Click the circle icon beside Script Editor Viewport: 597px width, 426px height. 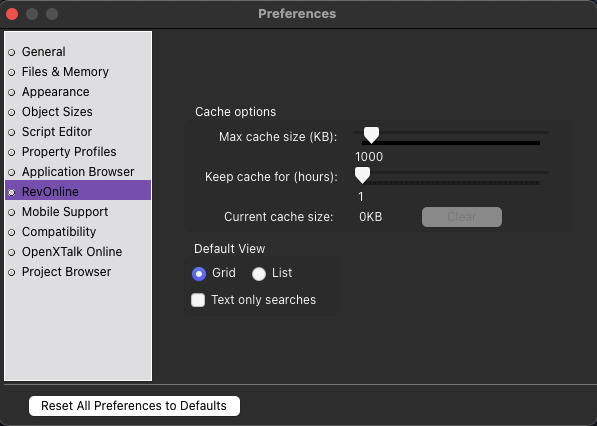(12, 132)
